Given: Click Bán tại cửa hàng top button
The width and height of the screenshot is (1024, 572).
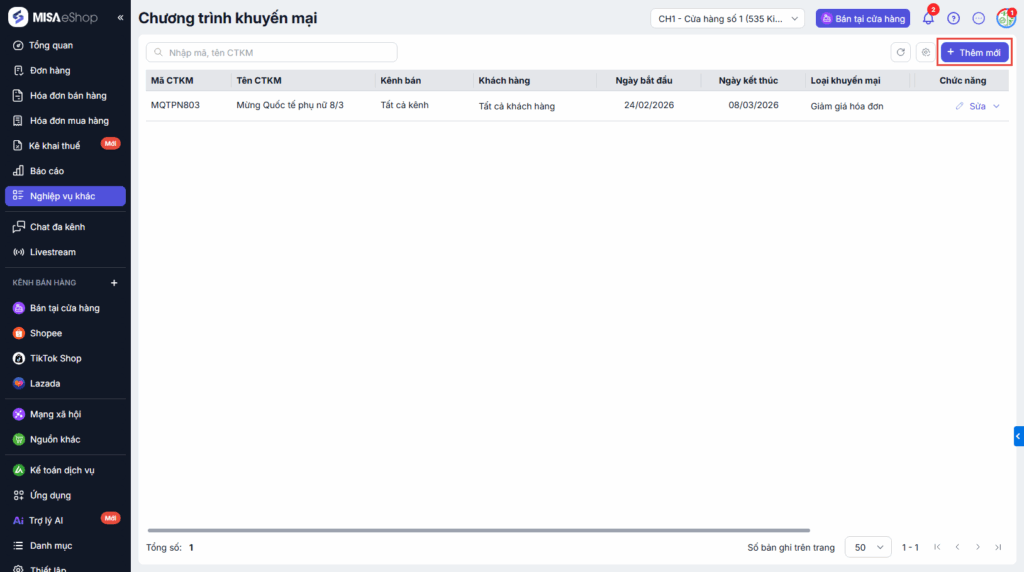Looking at the screenshot, I should 863,18.
